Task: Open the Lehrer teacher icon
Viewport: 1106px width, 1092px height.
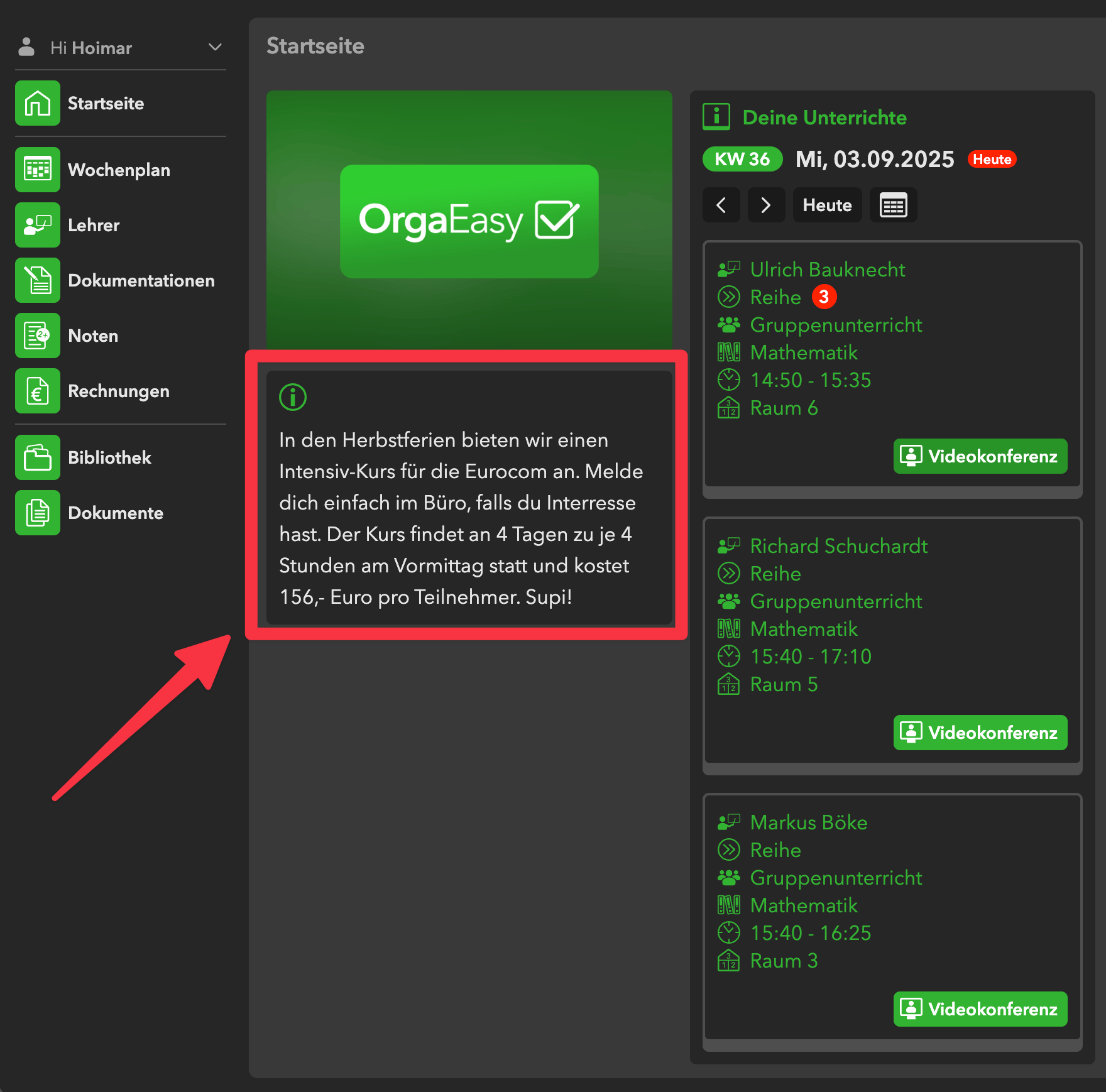Action: 38,225
